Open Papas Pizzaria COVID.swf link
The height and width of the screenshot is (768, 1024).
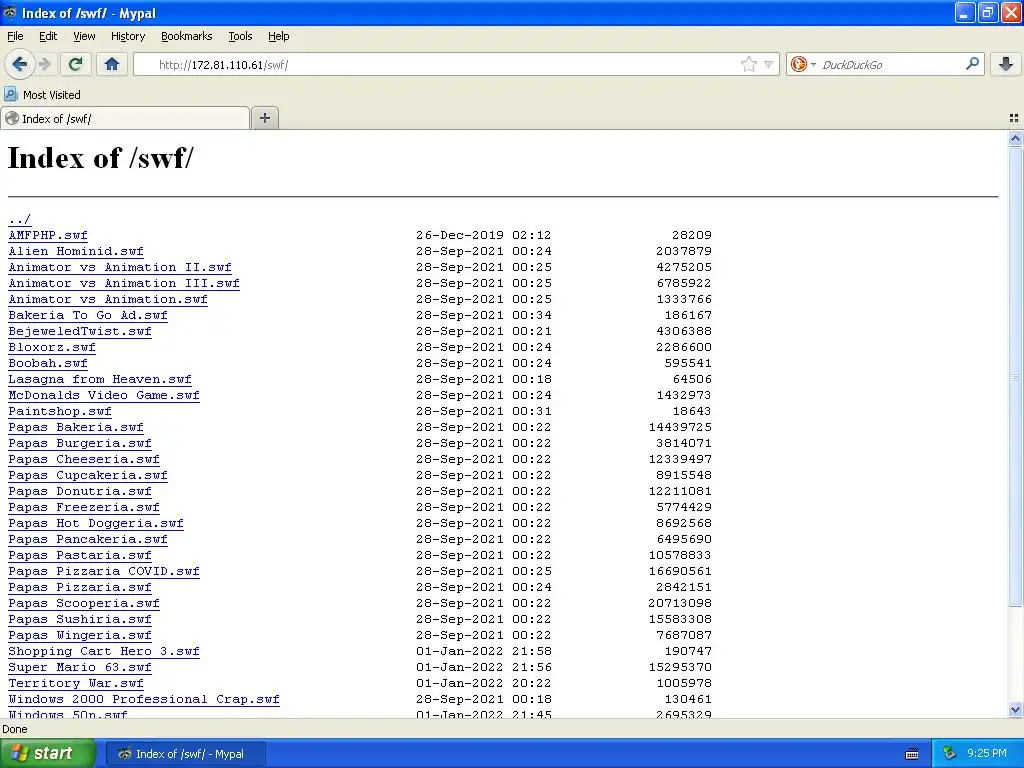(104, 571)
